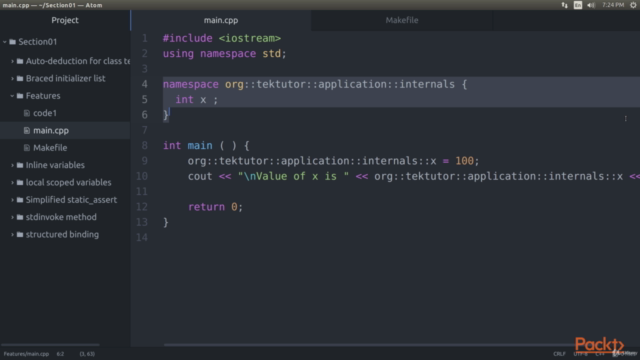Open code1 file from tree
Viewport: 640px width, 360px height.
click(x=45, y=113)
